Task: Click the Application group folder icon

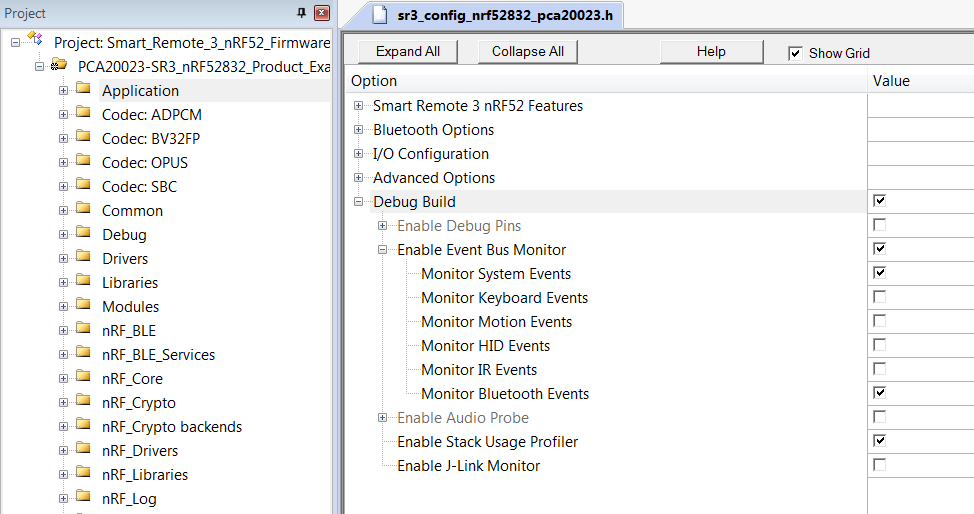Action: 83,88
